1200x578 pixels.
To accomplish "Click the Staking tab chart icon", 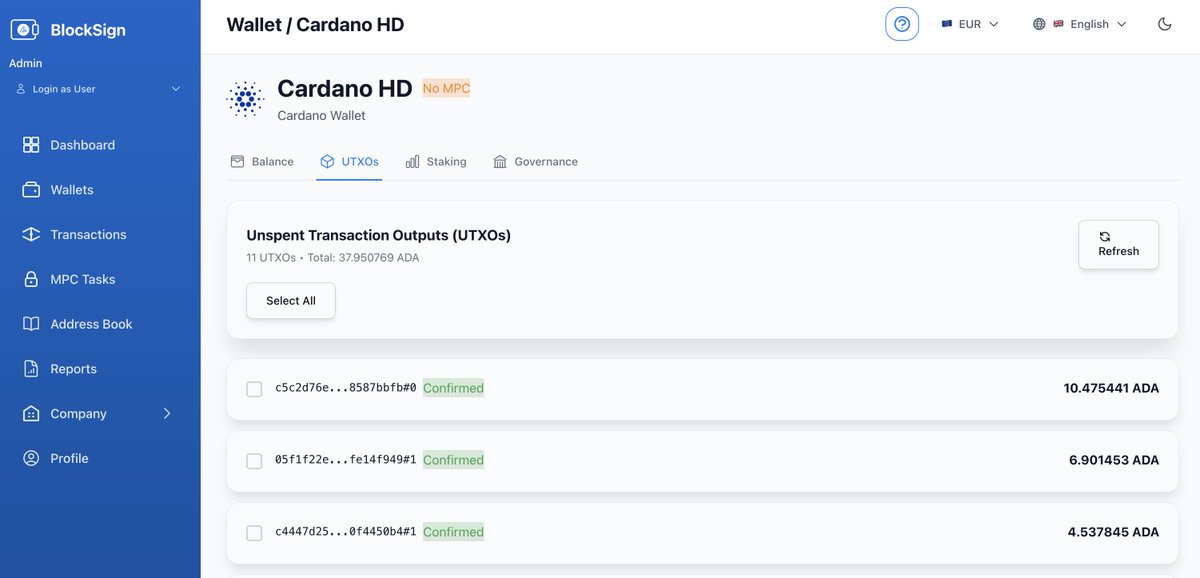I will pyautogui.click(x=412, y=161).
